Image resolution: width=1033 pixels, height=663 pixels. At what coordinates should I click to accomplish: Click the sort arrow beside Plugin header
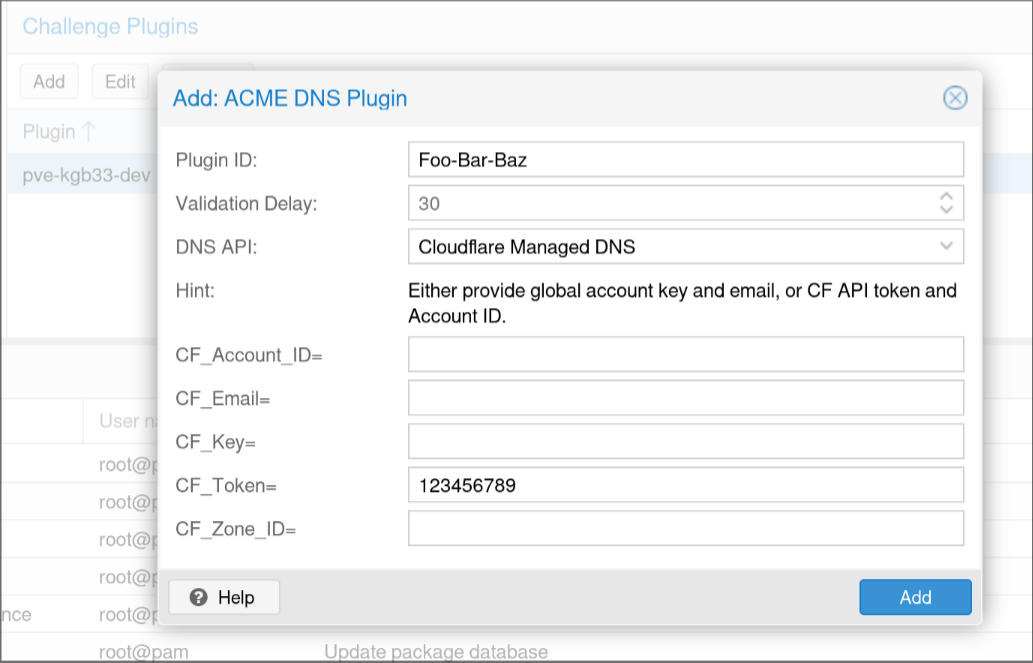pos(90,132)
